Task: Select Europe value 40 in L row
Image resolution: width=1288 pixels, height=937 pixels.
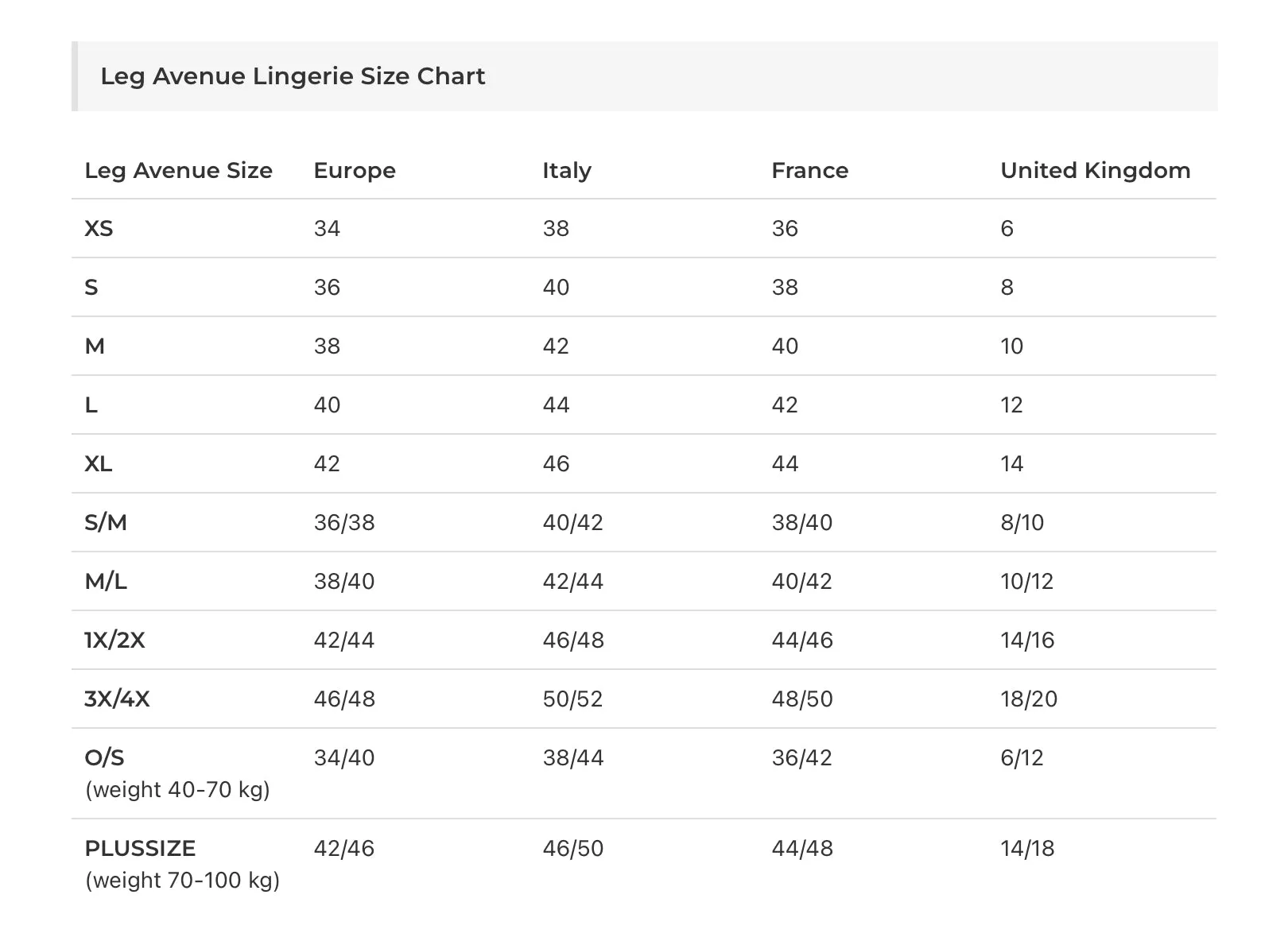Action: (327, 405)
